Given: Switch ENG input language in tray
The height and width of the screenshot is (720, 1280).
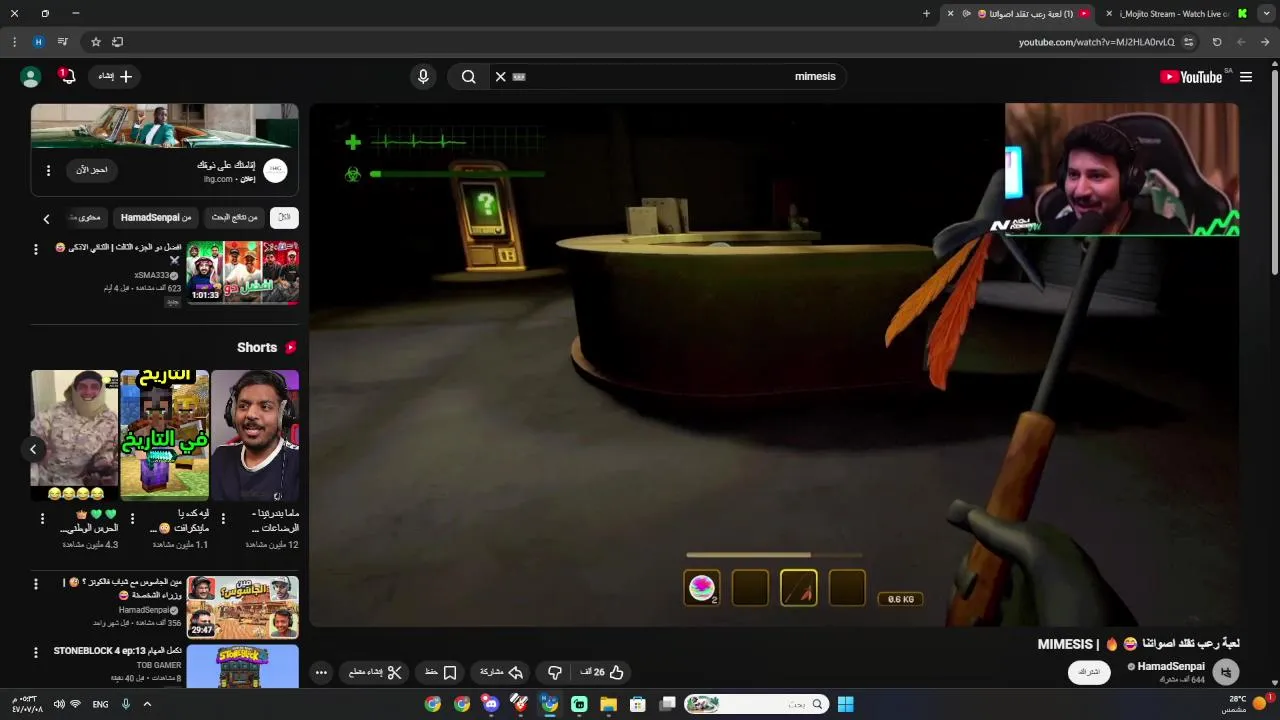Looking at the screenshot, I should [x=101, y=704].
